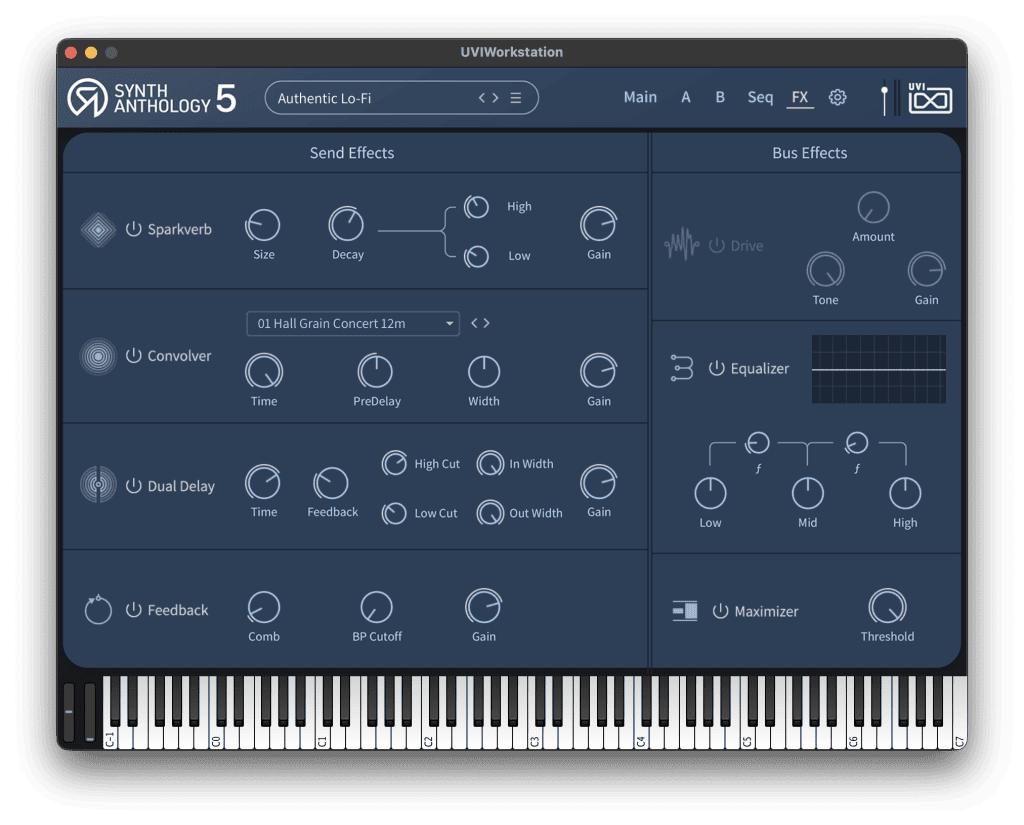Viewport: 1024px width, 825px height.
Task: Click the Dual Delay In Width knob
Action: pyautogui.click(x=490, y=464)
